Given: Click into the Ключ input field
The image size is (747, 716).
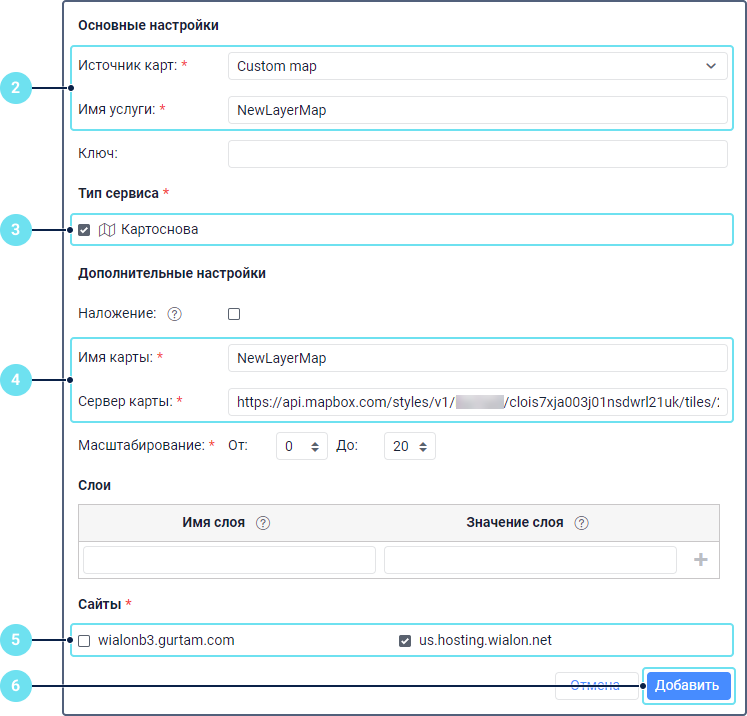Looking at the screenshot, I should [477, 154].
